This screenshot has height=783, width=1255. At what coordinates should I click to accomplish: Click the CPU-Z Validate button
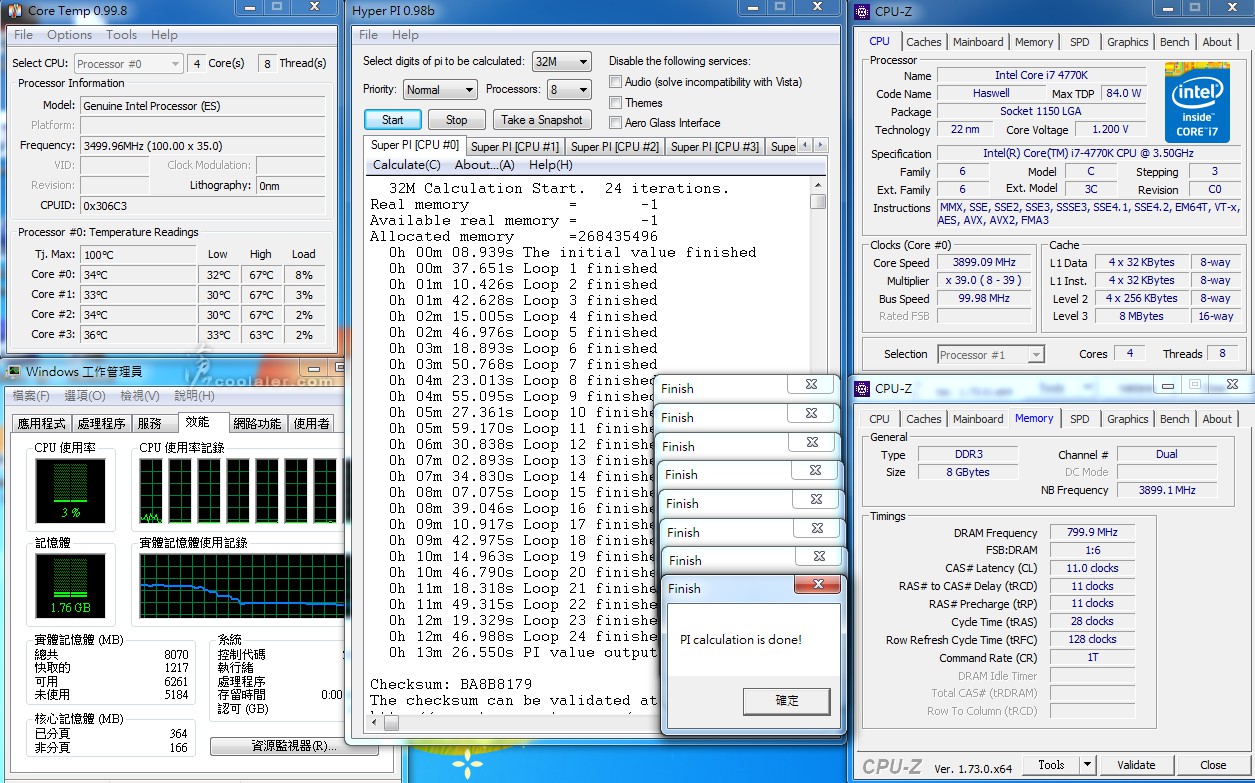[1136, 765]
